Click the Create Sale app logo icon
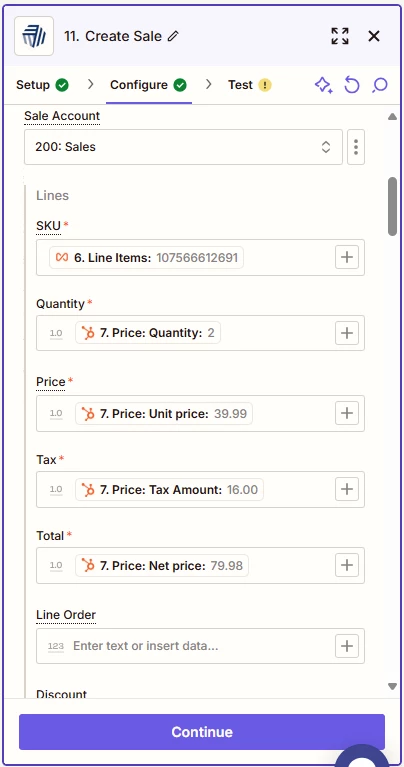The width and height of the screenshot is (404, 767). [x=34, y=36]
